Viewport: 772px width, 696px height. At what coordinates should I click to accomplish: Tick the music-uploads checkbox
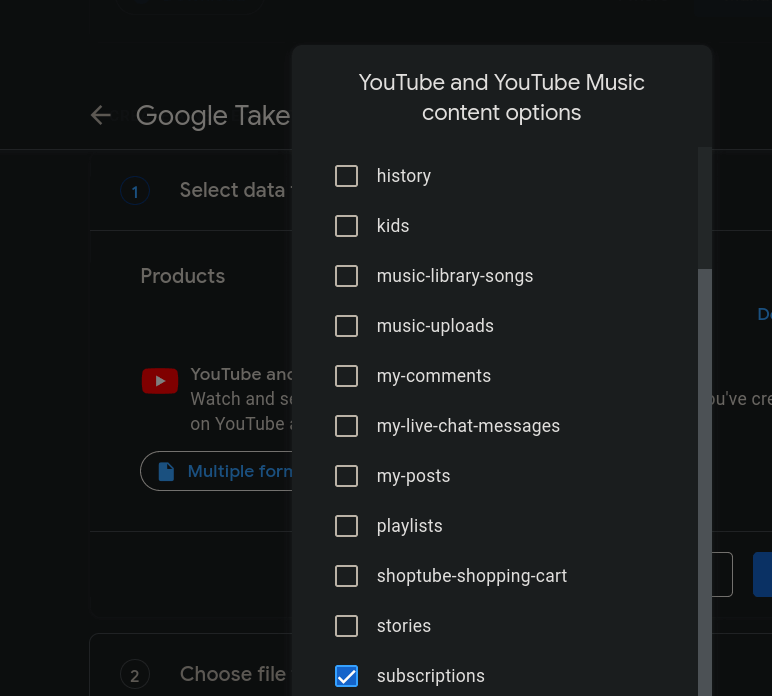(346, 326)
